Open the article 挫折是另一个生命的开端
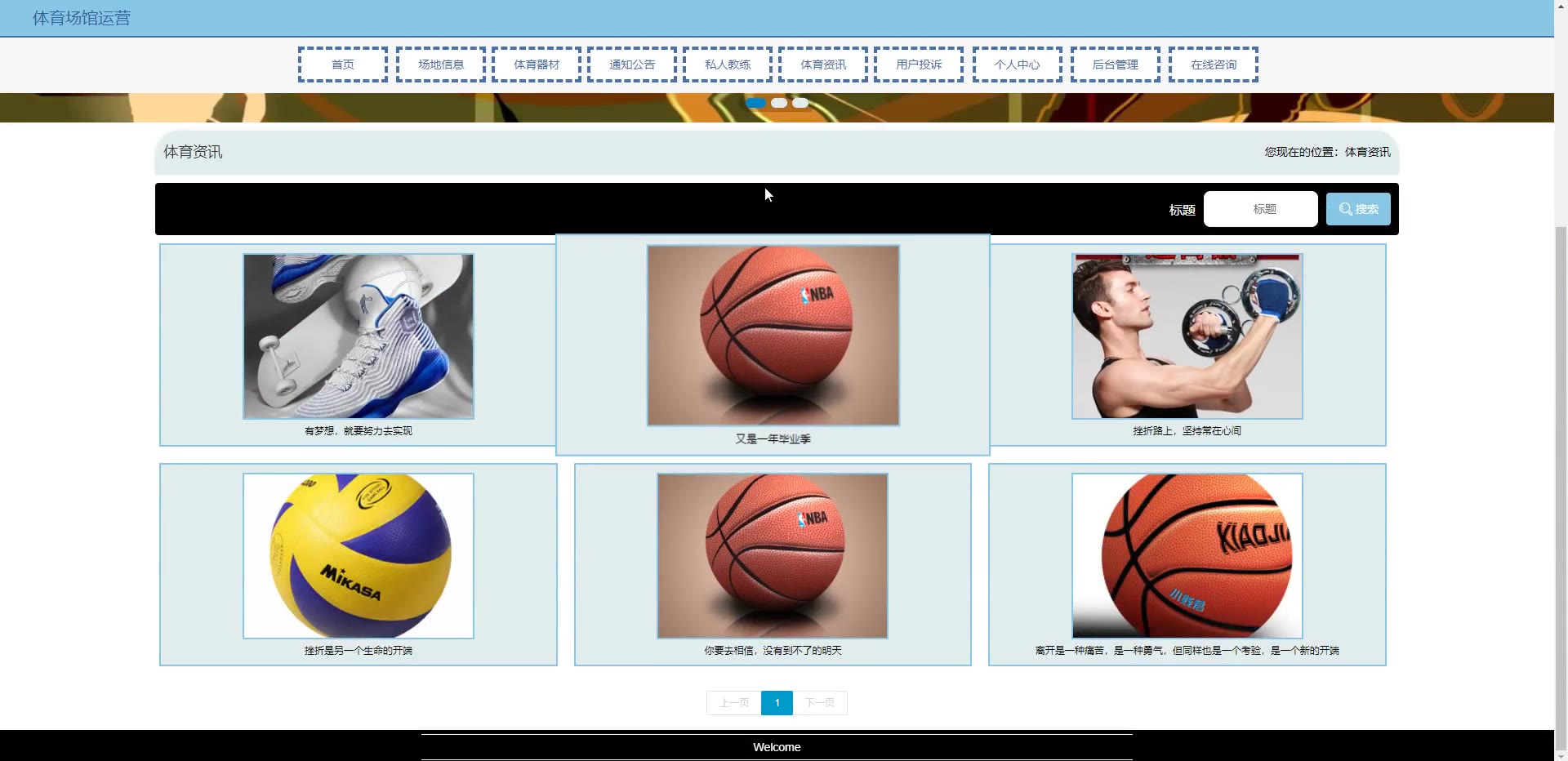 tap(359, 651)
